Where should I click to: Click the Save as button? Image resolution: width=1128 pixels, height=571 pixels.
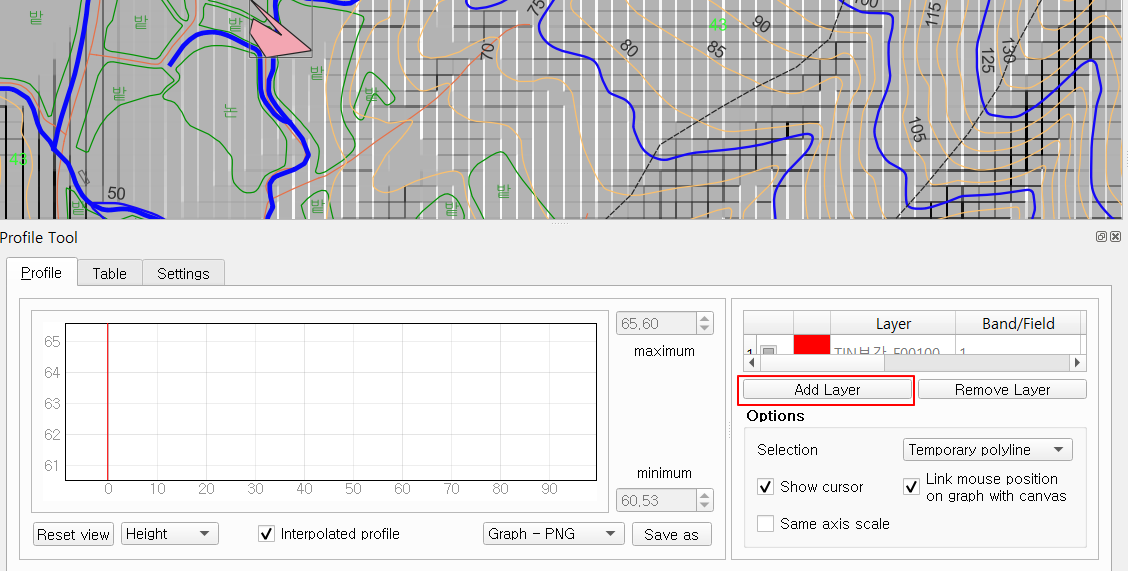point(671,534)
